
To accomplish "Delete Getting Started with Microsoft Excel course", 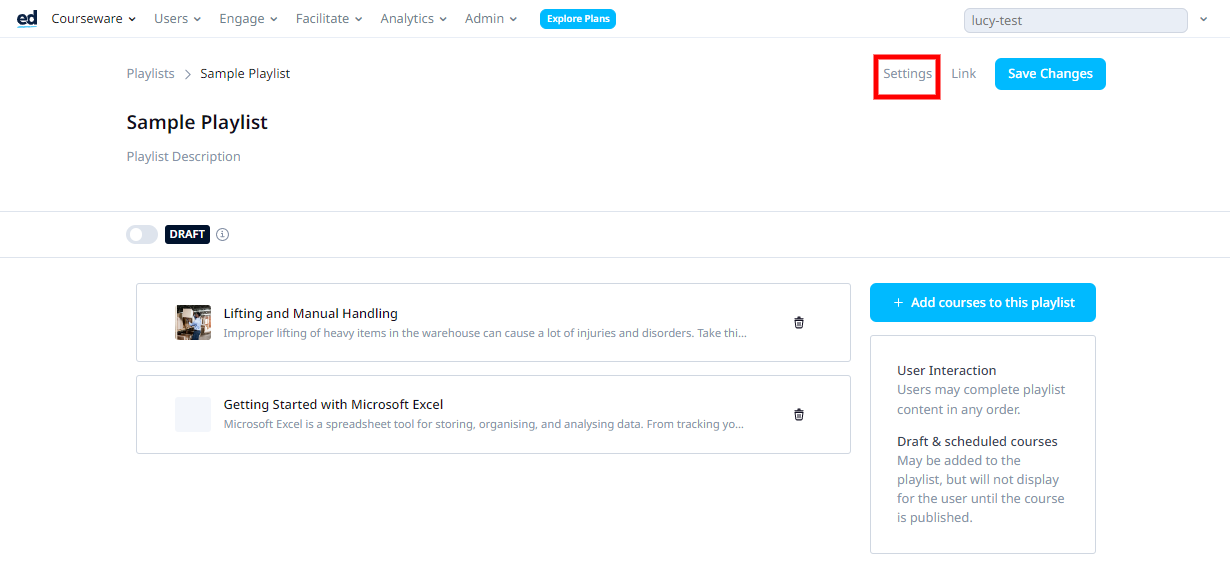I will (x=799, y=414).
